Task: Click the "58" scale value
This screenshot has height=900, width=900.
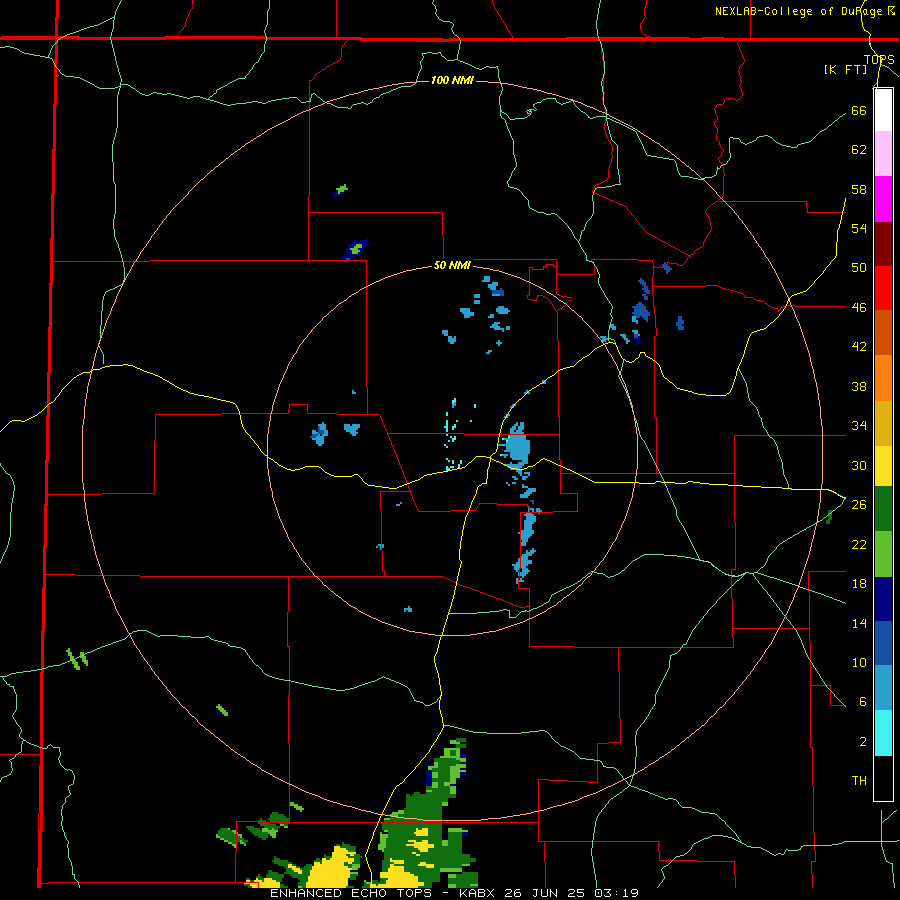Action: coord(859,189)
